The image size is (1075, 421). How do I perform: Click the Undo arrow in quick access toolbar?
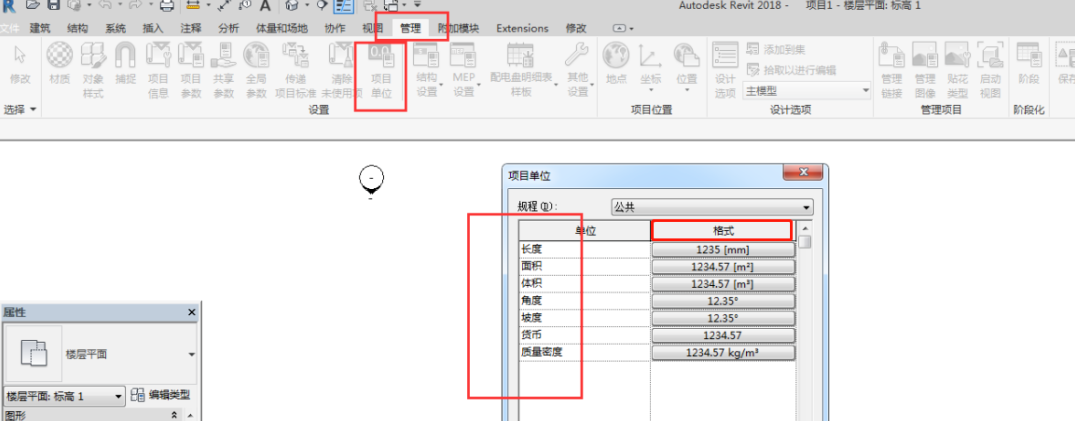tap(105, 5)
